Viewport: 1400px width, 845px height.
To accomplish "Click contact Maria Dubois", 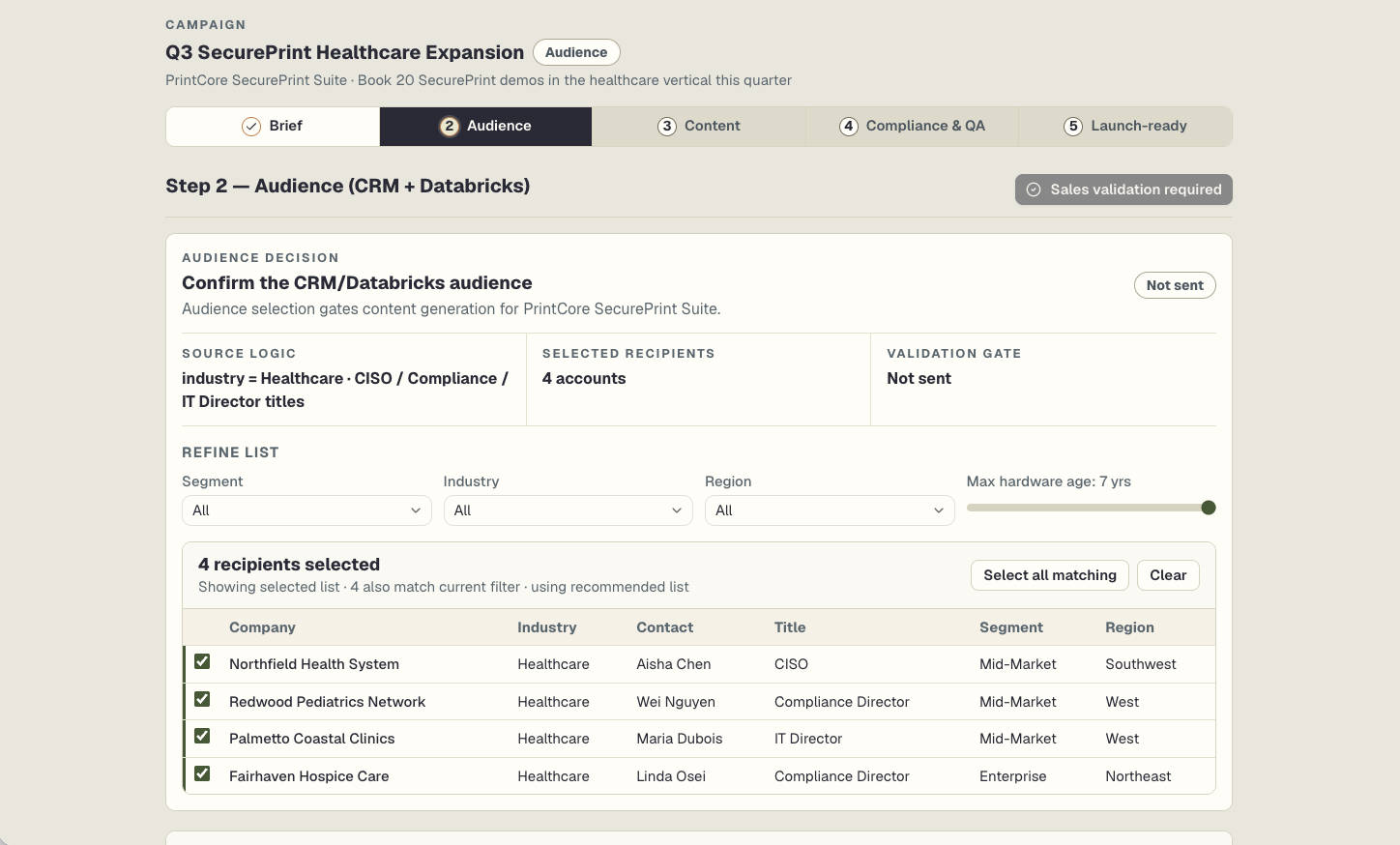I will click(680, 739).
